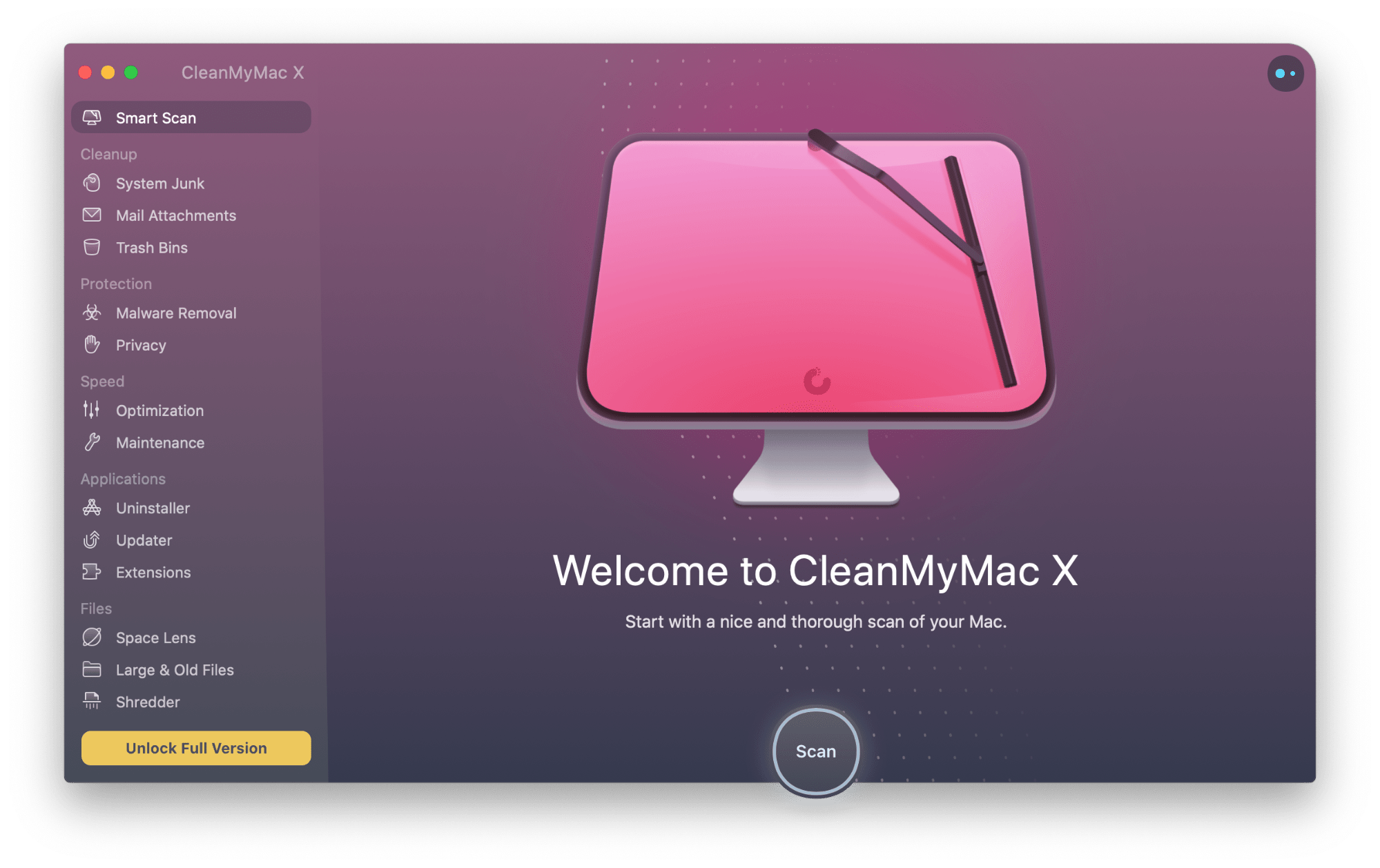Click the Extensions applications icon
Image resolution: width=1380 pixels, height=868 pixels.
coord(90,573)
